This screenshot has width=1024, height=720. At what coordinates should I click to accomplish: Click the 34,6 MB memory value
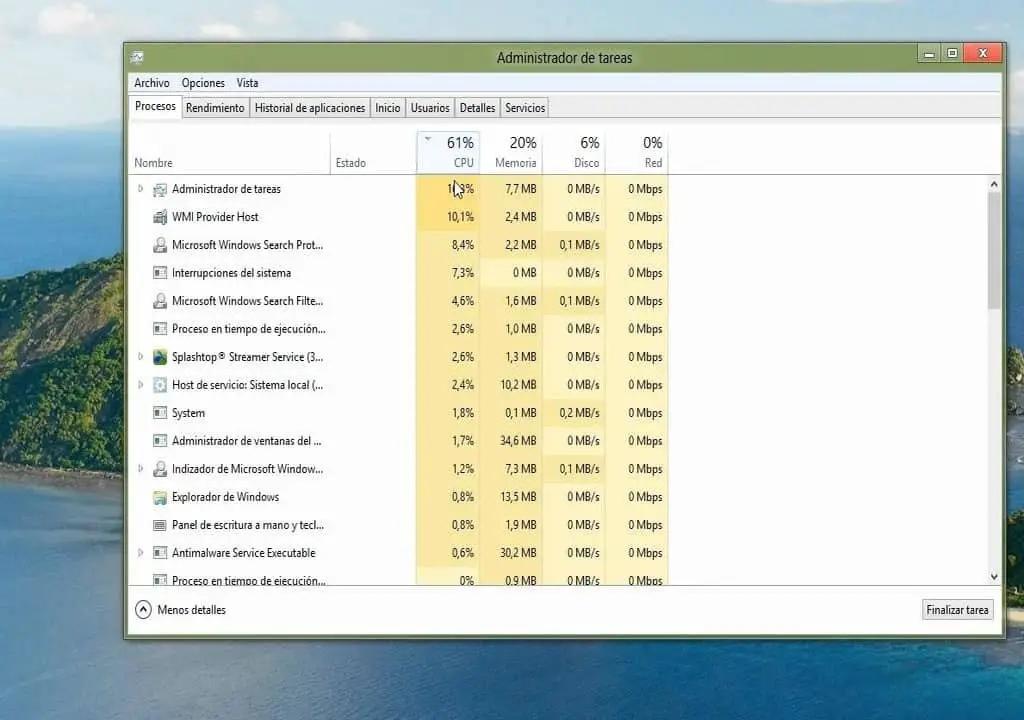519,441
